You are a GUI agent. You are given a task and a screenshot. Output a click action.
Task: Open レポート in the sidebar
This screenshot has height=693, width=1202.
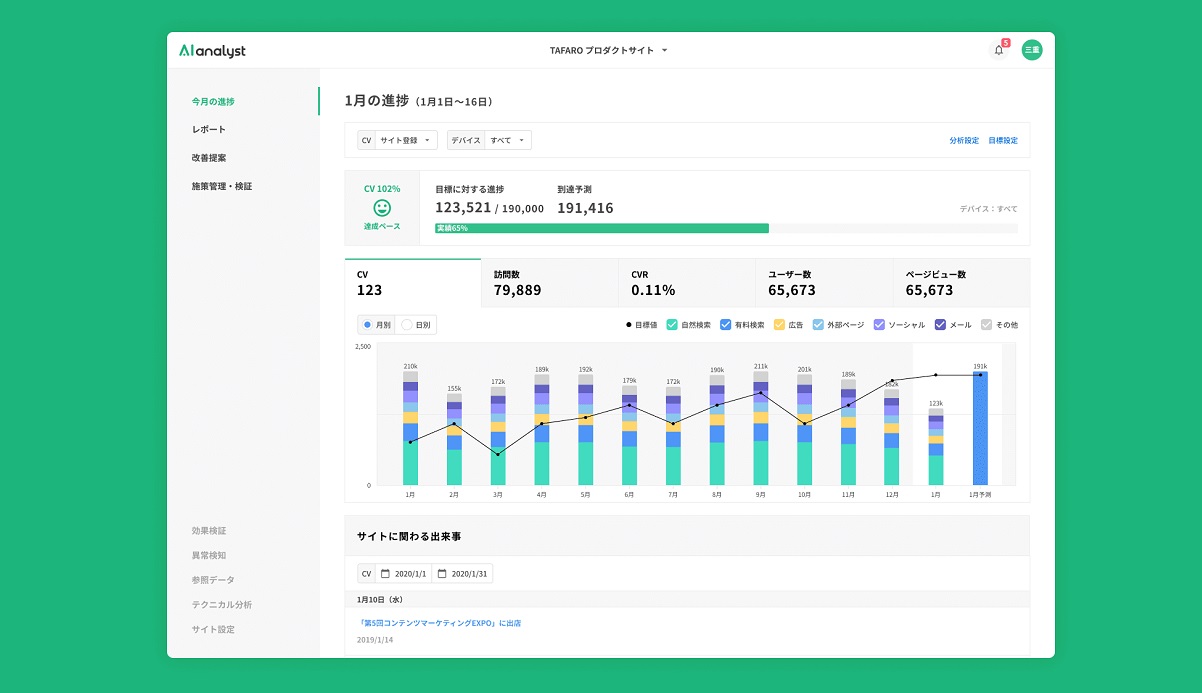(x=209, y=130)
